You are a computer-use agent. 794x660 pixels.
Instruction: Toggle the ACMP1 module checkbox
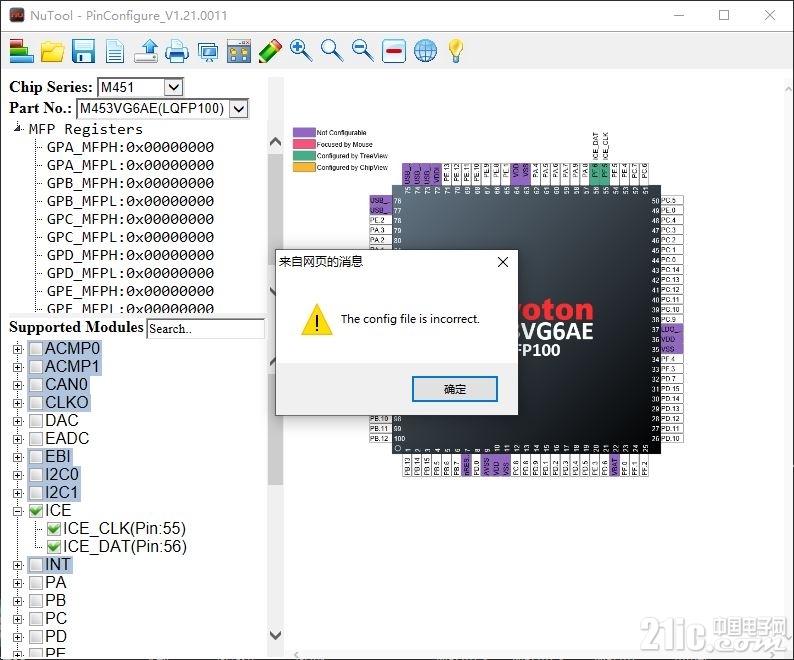[x=36, y=367]
